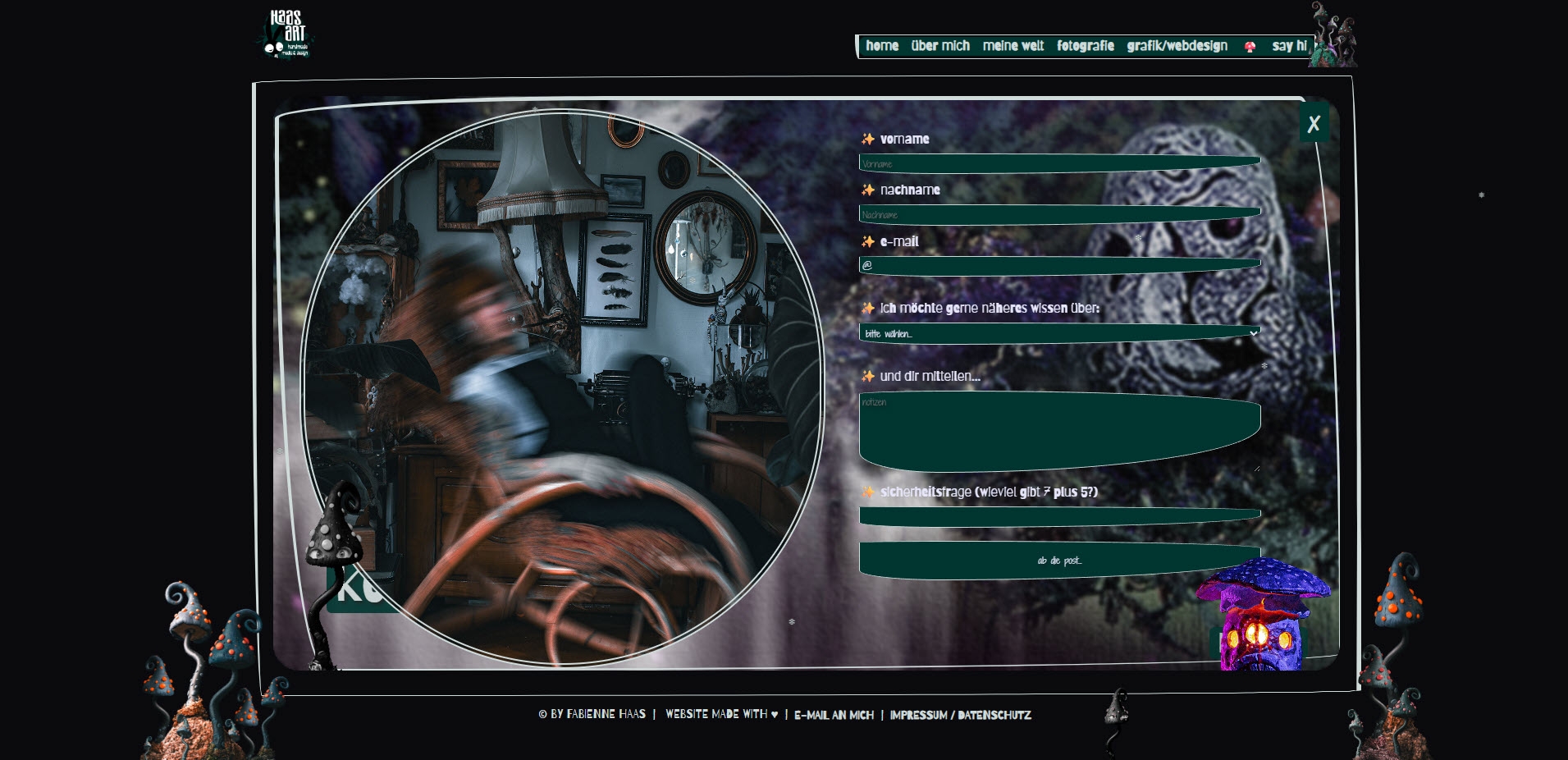1568x760 pixels.
Task: Click the small dark mushroom in footer
Action: [x=1116, y=718]
